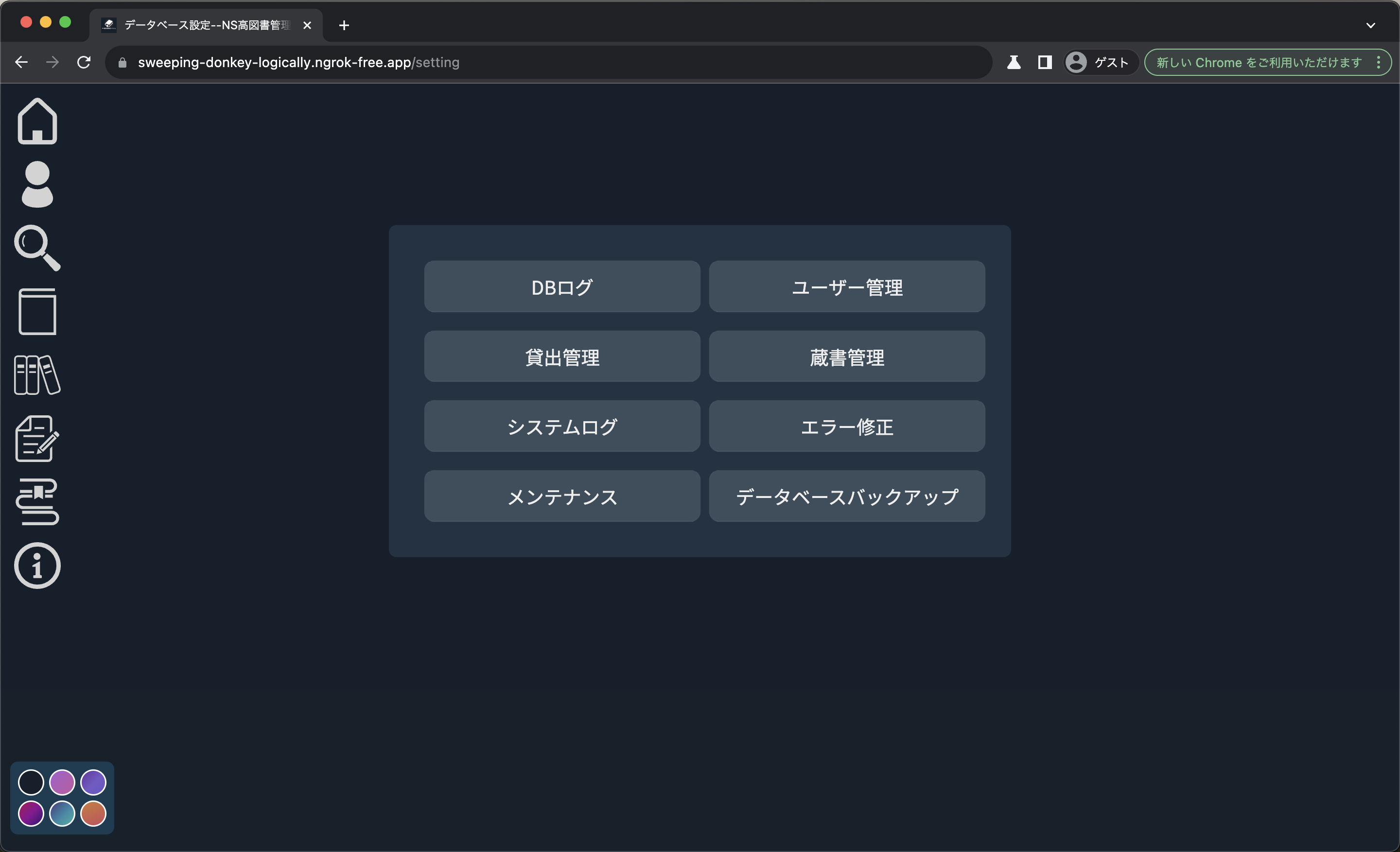Click the single book sidebar icon
The height and width of the screenshot is (852, 1400).
(x=37, y=311)
